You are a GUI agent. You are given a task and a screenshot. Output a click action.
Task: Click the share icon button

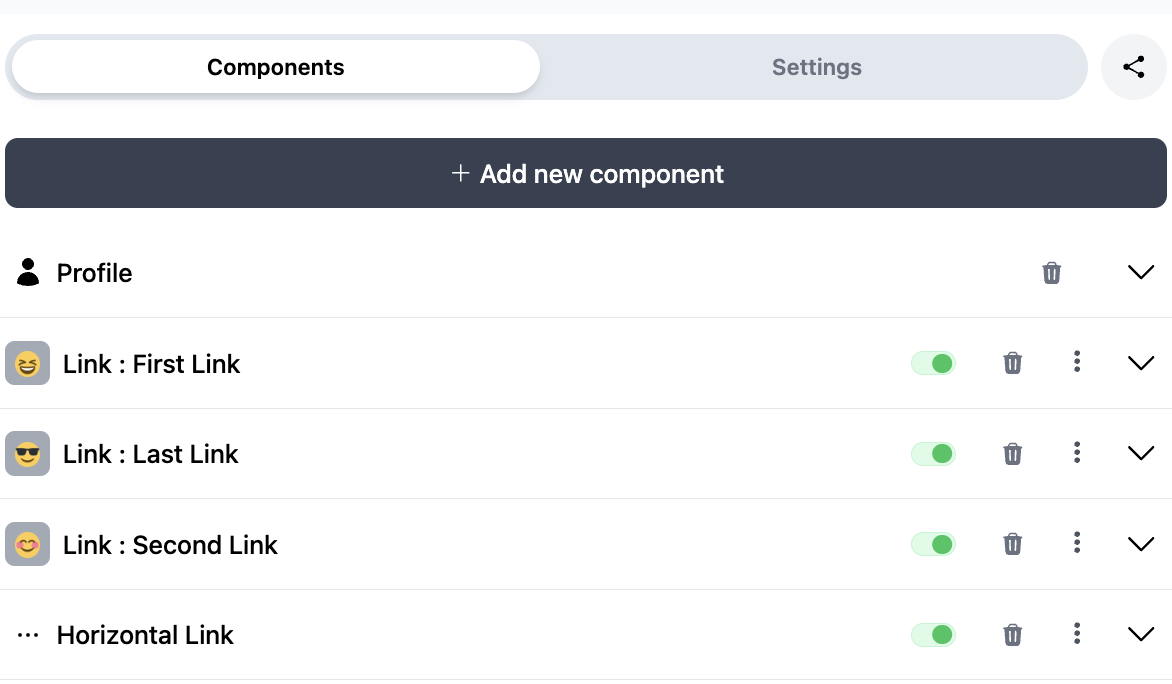point(1133,67)
